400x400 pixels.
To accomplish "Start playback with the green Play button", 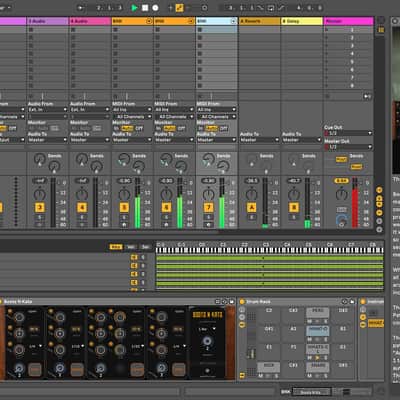I will pos(134,8).
